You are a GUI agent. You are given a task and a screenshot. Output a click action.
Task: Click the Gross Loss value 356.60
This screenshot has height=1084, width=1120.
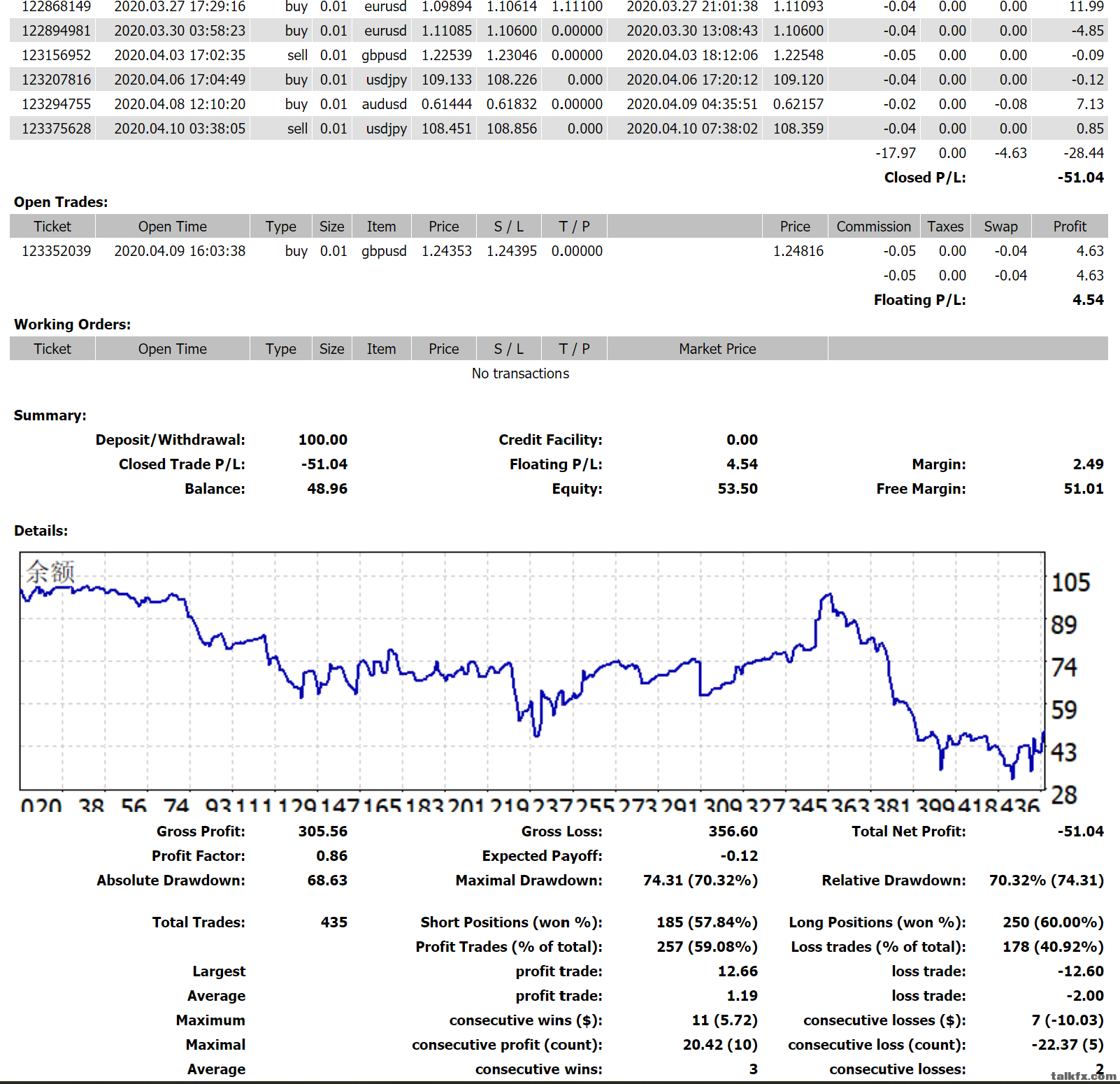[x=733, y=832]
